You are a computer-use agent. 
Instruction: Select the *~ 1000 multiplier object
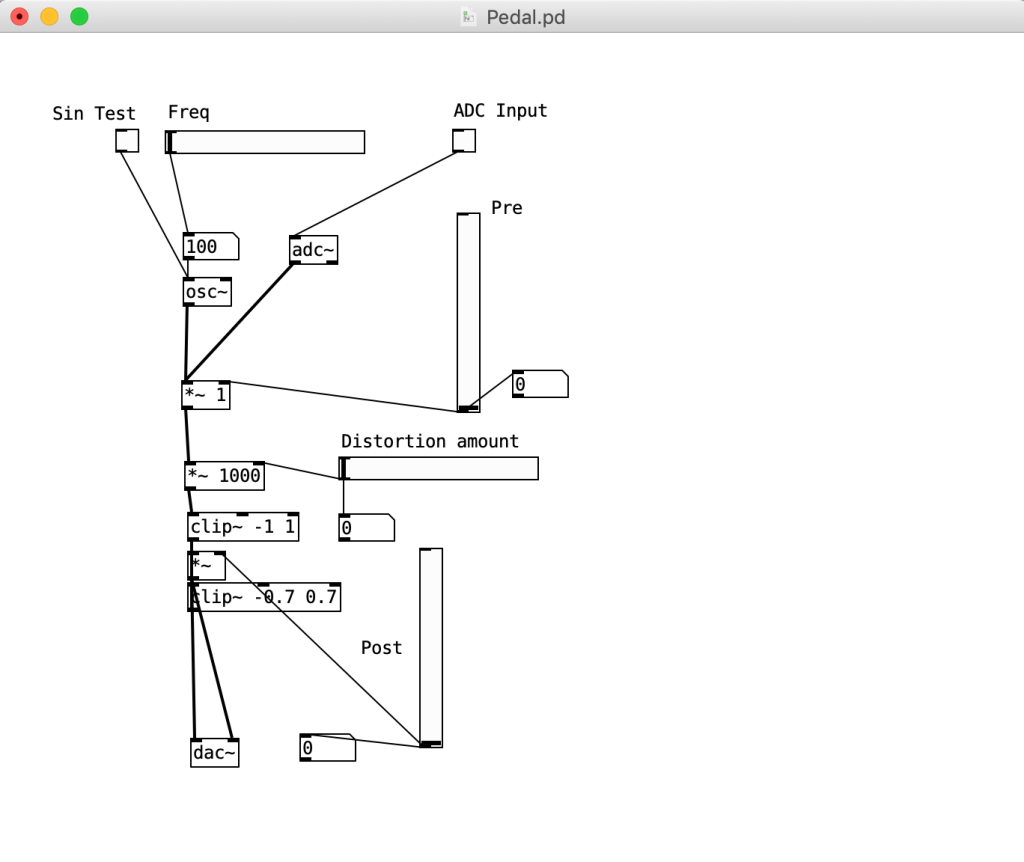(x=225, y=476)
